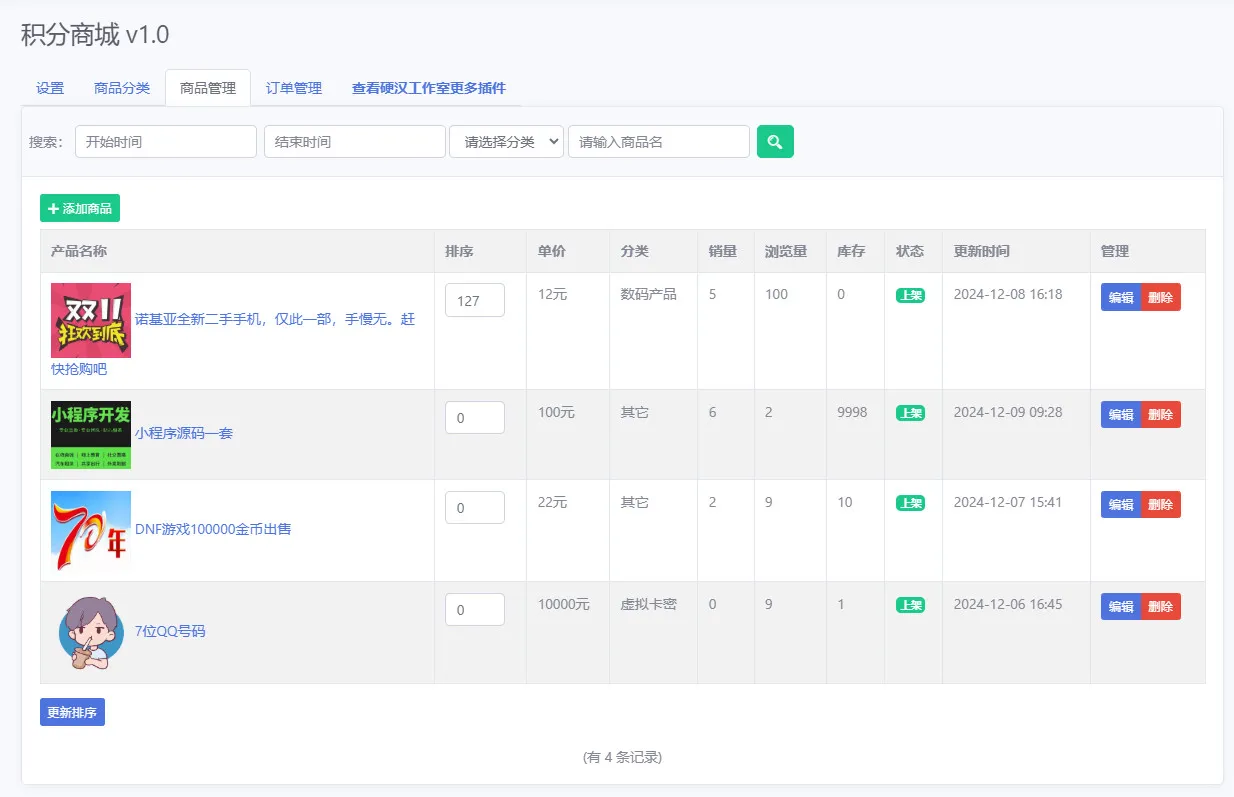1234x797 pixels.
Task: Open the 商品分类 tab
Action: [x=122, y=88]
